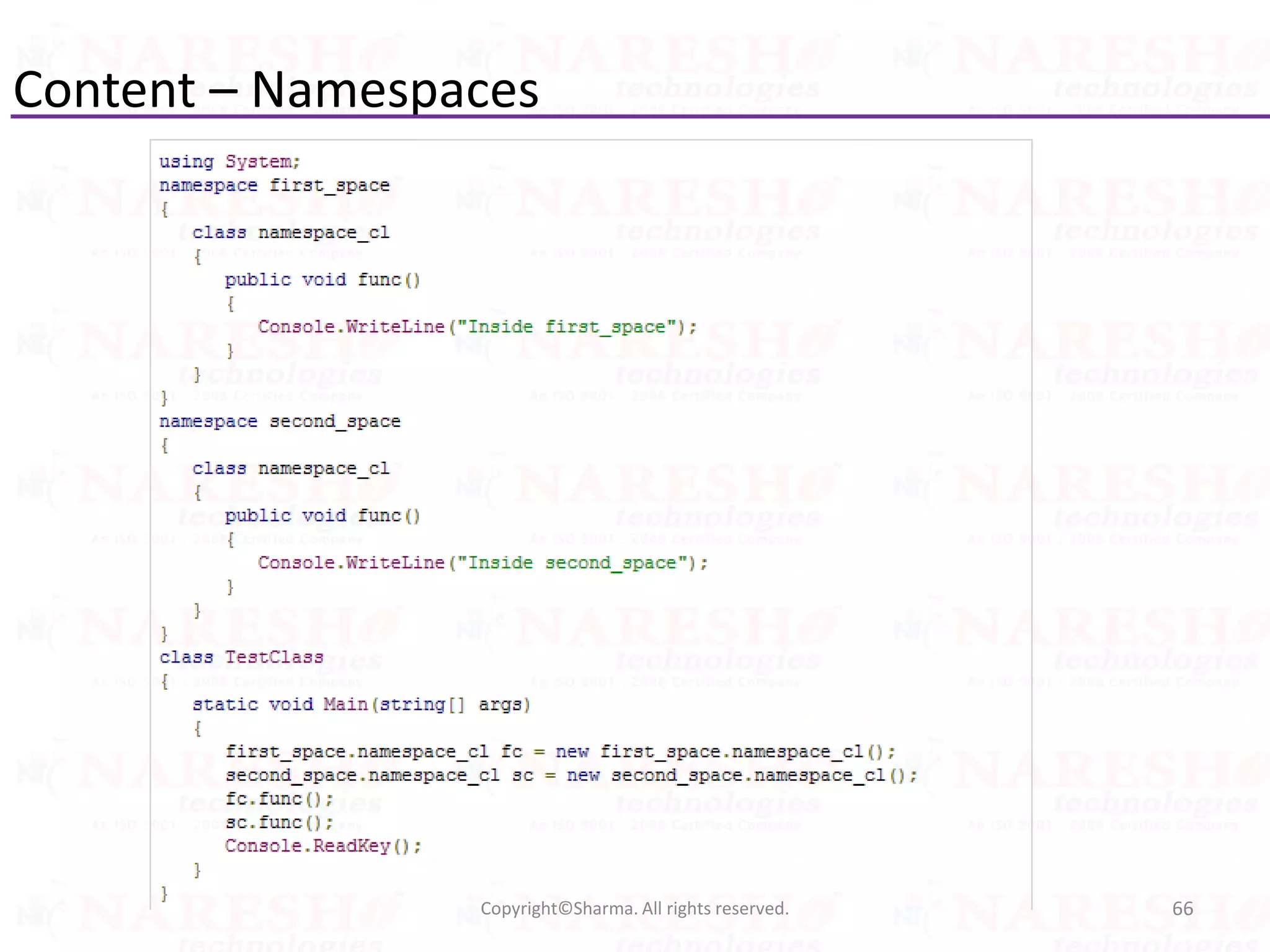Select the Console.WriteLine "Inside second_space" line
The image size is (1270, 952).
482,563
